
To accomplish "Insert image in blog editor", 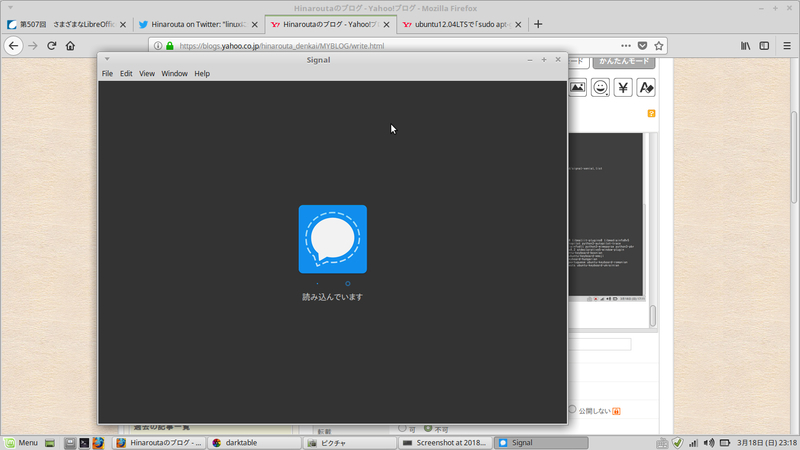I will (578, 87).
